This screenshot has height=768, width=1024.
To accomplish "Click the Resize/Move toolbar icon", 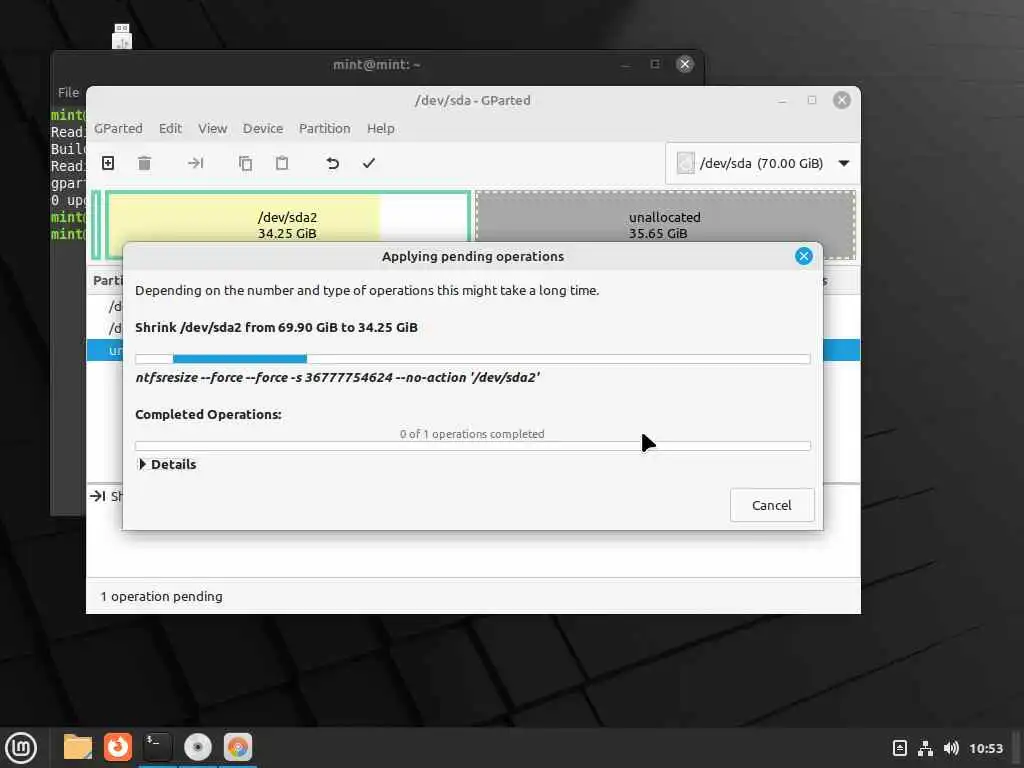I will [x=195, y=163].
